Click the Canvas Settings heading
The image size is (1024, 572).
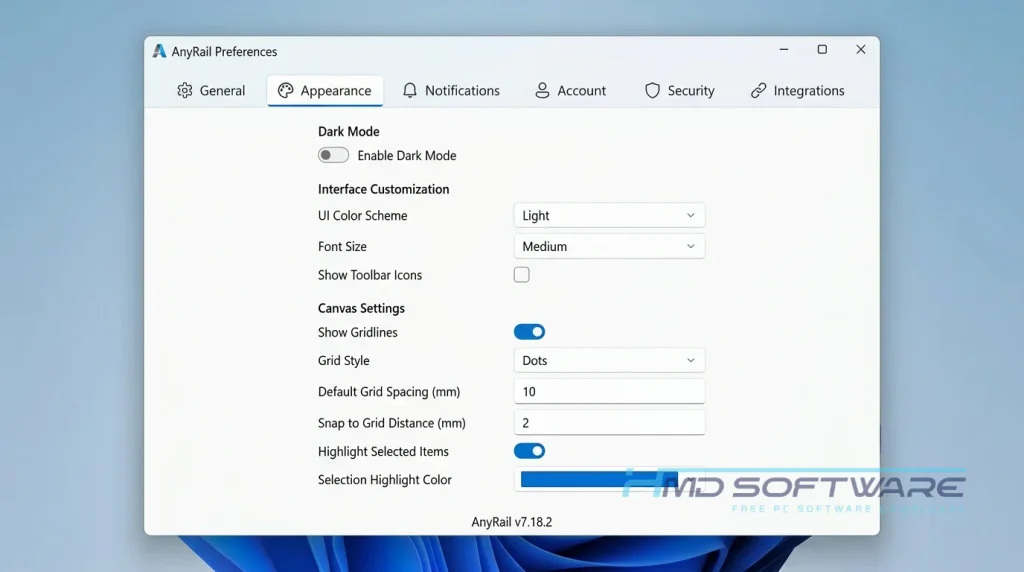pyautogui.click(x=361, y=308)
